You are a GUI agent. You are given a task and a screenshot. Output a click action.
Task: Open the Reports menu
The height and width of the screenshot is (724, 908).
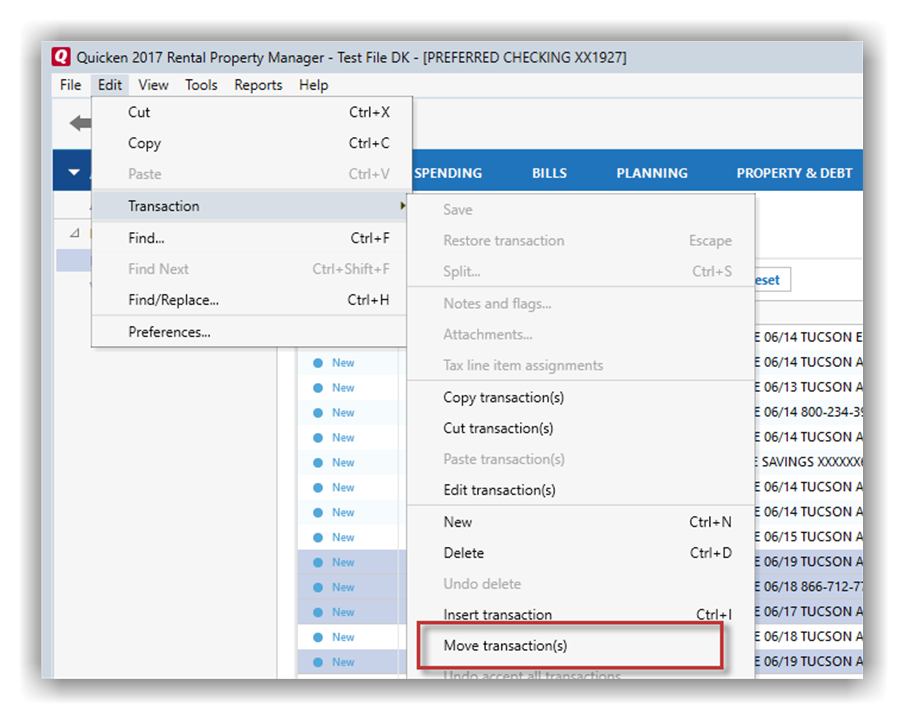pyautogui.click(x=258, y=85)
